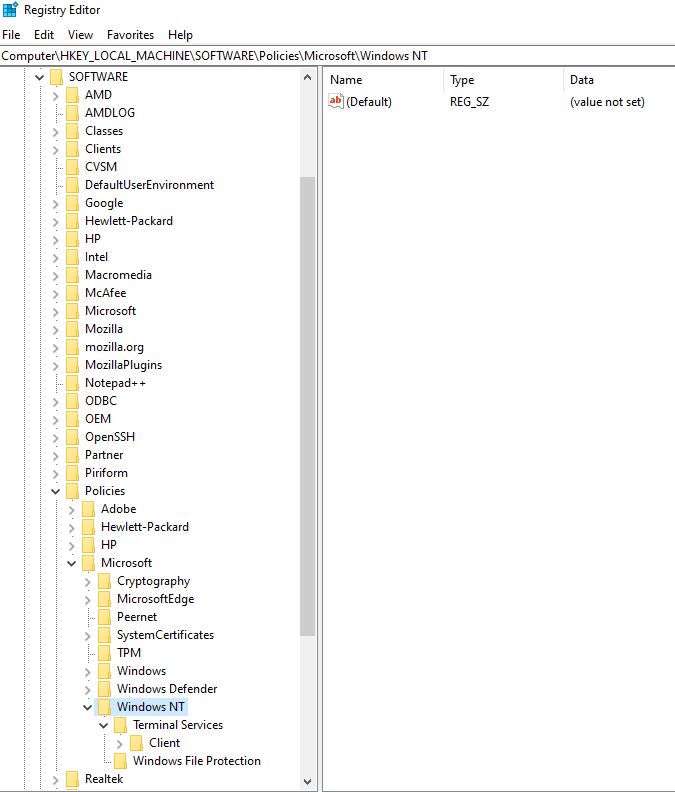This screenshot has width=675, height=792.
Task: Click the Mozilla folder icon
Action: pyautogui.click(x=73, y=329)
